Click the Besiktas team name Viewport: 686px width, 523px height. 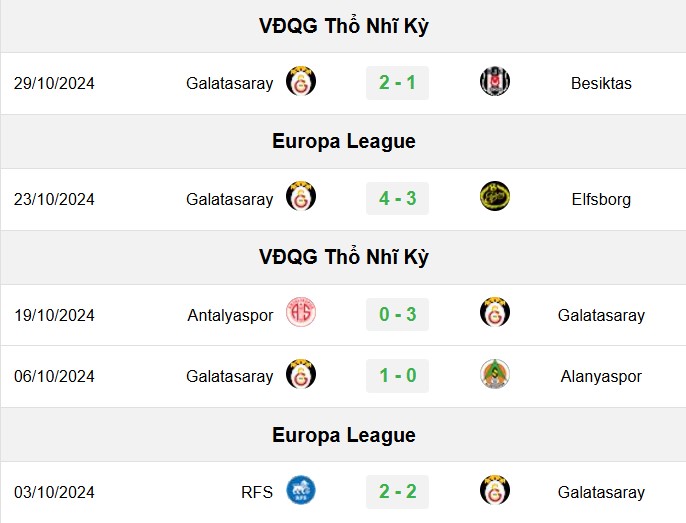point(601,83)
